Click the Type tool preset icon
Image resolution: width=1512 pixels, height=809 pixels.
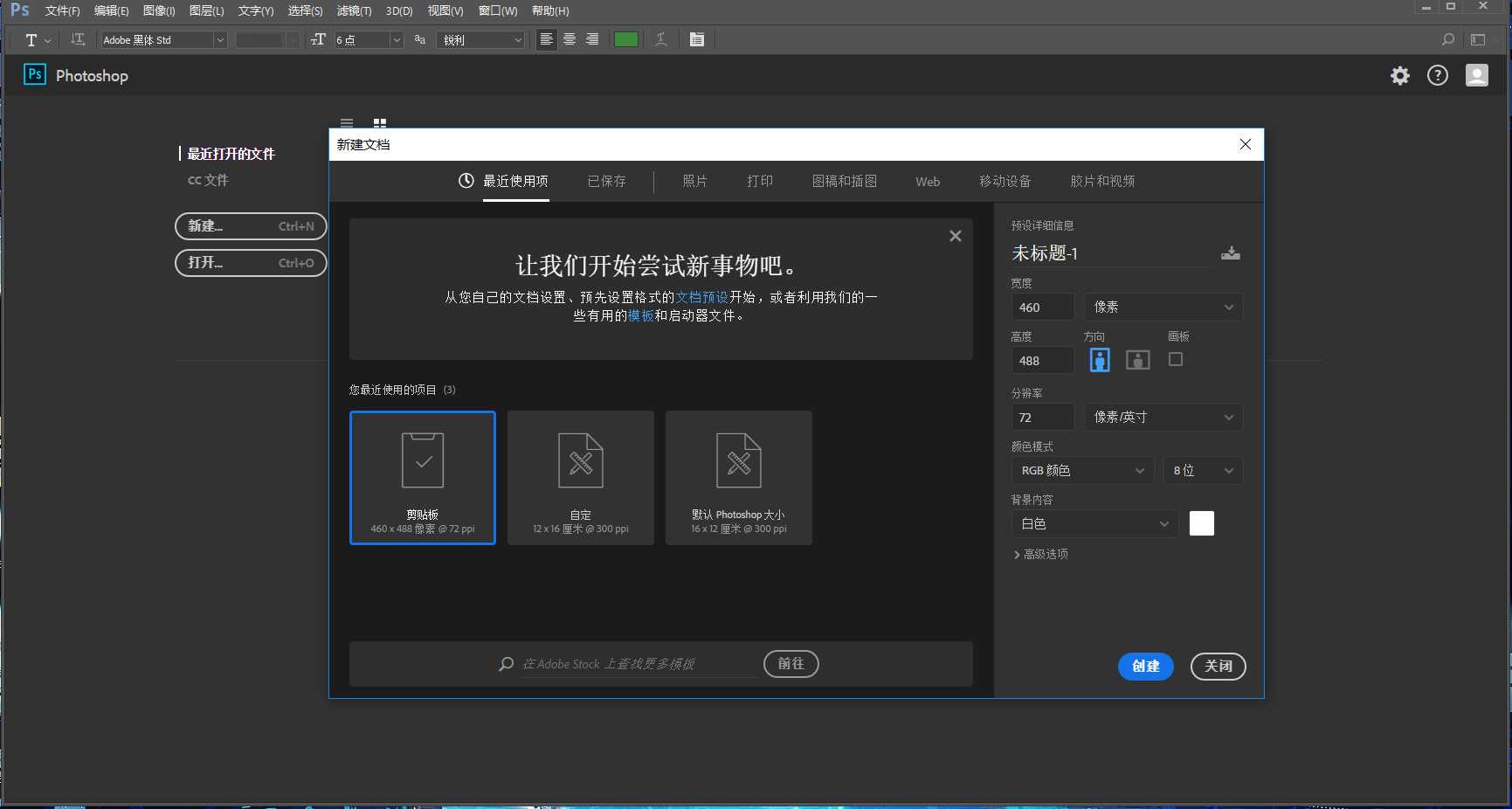pos(31,40)
